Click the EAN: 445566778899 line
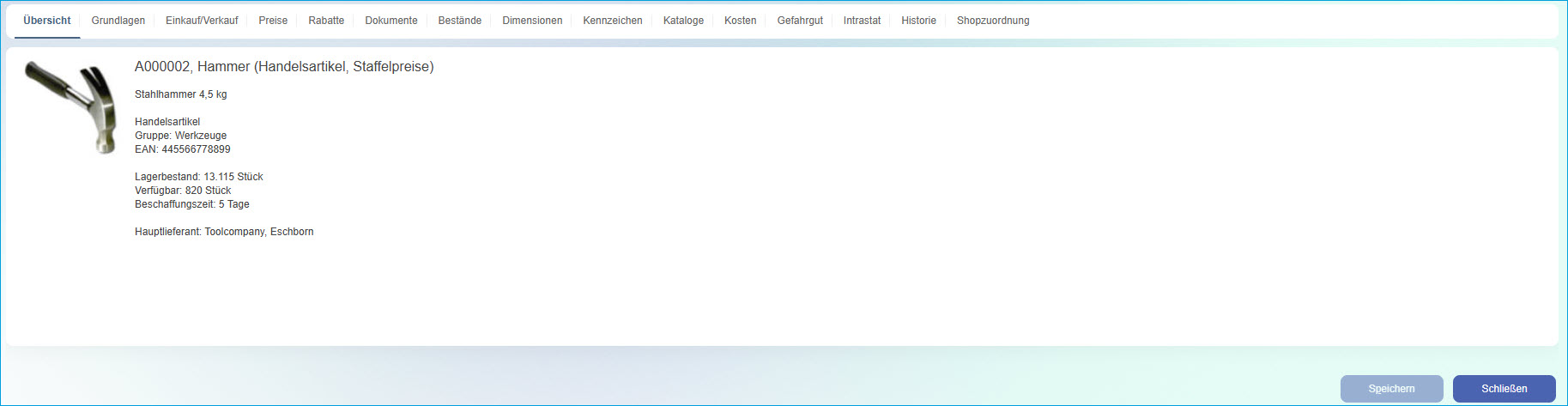 [x=183, y=149]
